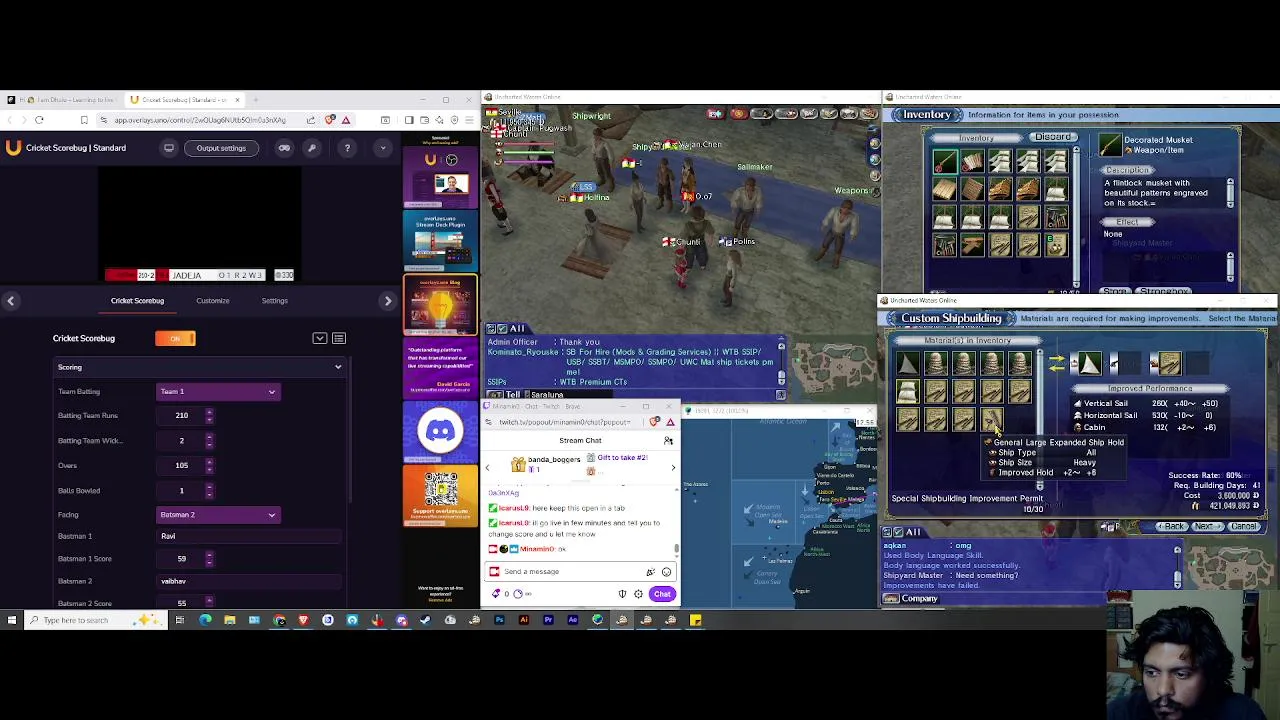Screen dimensions: 1280x720
Task: Collapse the Scoring section chevron
Action: click(338, 367)
